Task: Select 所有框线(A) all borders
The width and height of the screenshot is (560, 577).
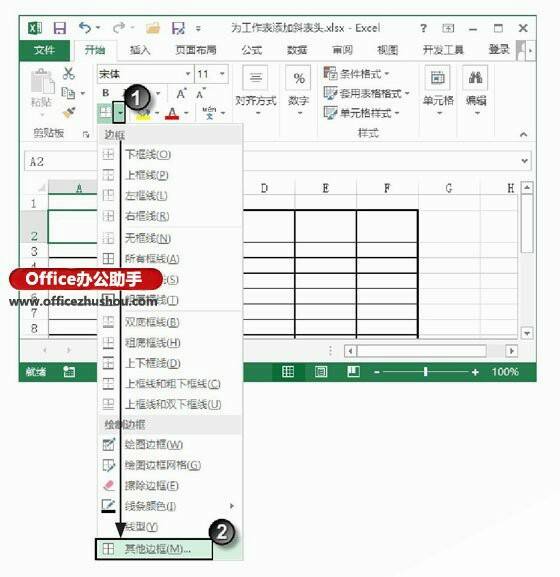Action: pos(169,259)
